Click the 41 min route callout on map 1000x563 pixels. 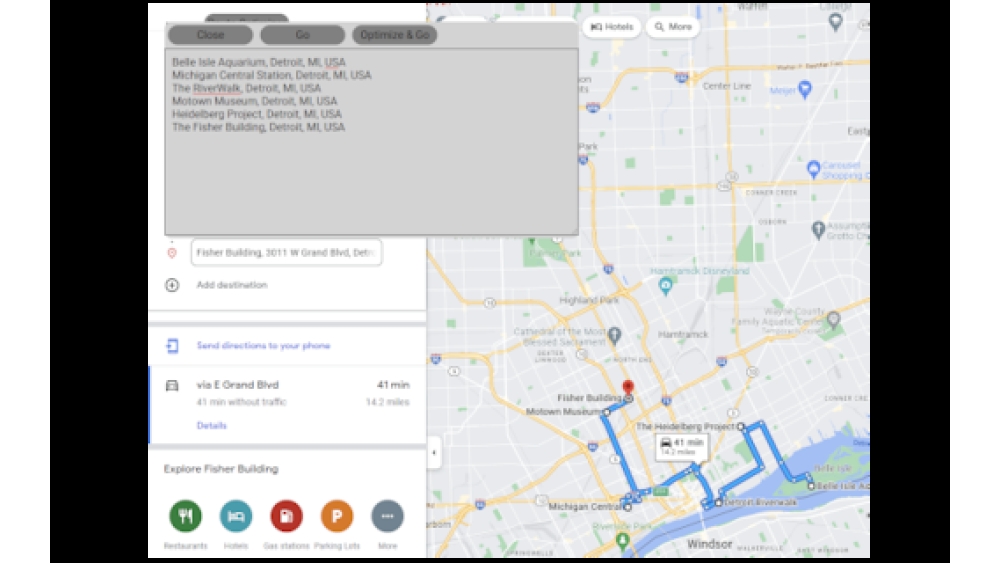tap(682, 446)
